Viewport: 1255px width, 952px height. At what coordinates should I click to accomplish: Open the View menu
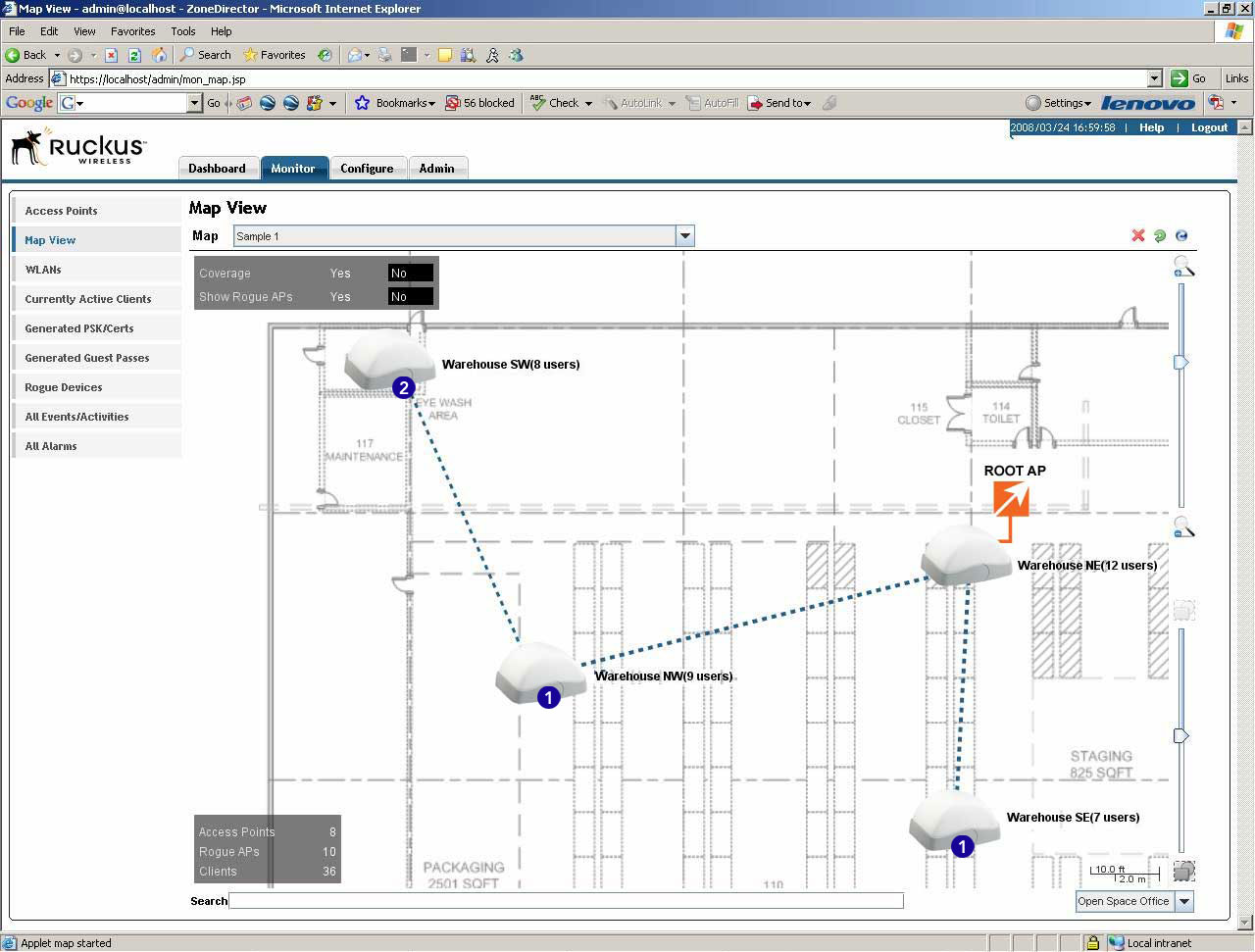85,31
